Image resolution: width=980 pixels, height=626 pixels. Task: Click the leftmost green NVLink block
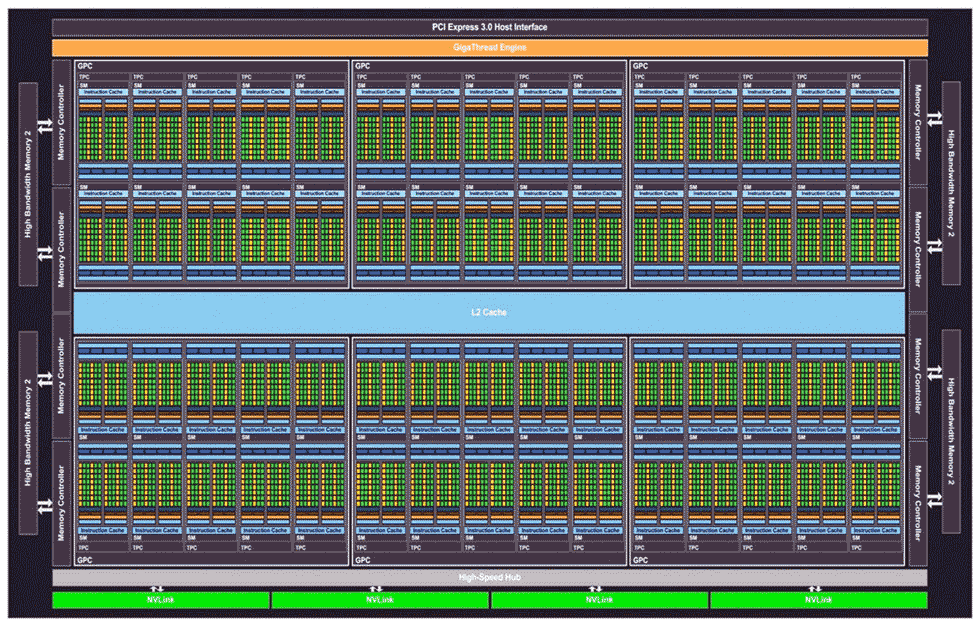pyautogui.click(x=161, y=600)
